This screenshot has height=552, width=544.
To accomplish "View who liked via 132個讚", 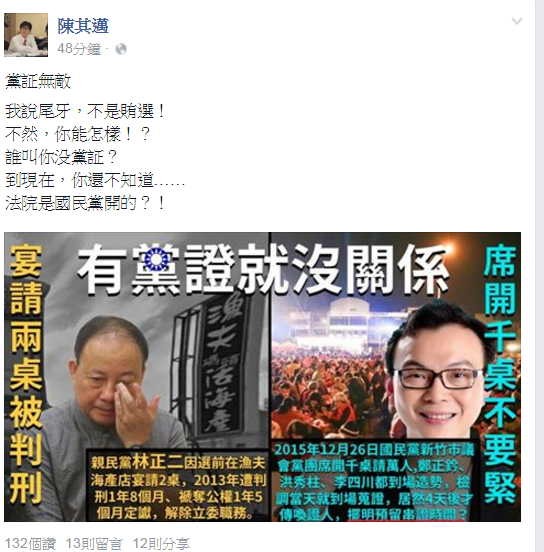I will click(30, 544).
